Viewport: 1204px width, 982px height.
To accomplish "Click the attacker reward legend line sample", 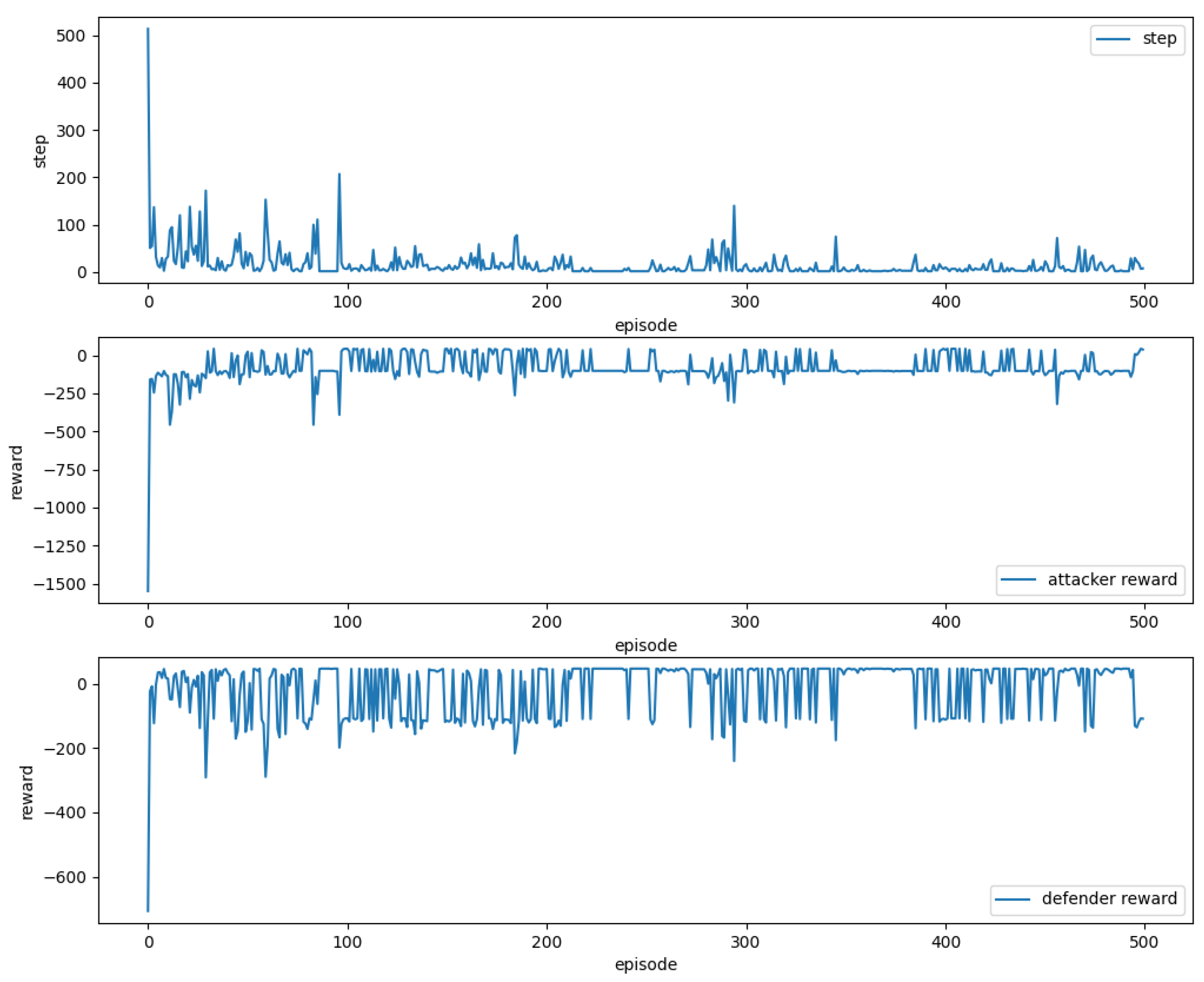I will [1018, 579].
